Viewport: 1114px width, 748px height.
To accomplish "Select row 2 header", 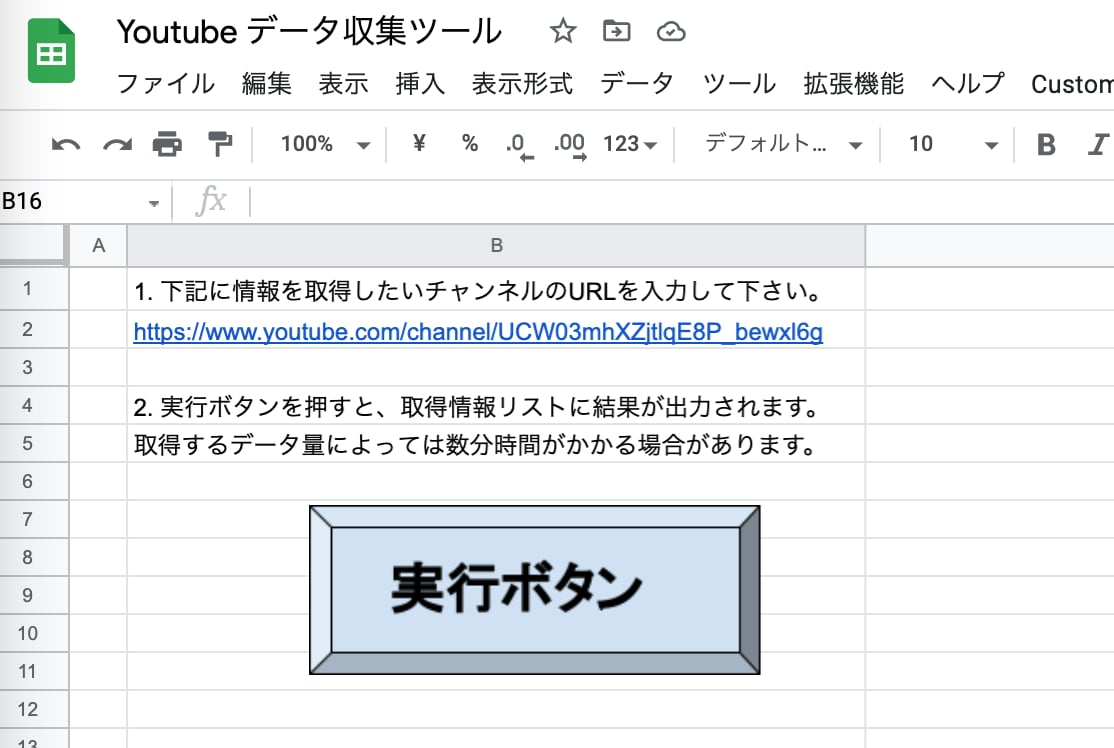I will pyautogui.click(x=33, y=329).
